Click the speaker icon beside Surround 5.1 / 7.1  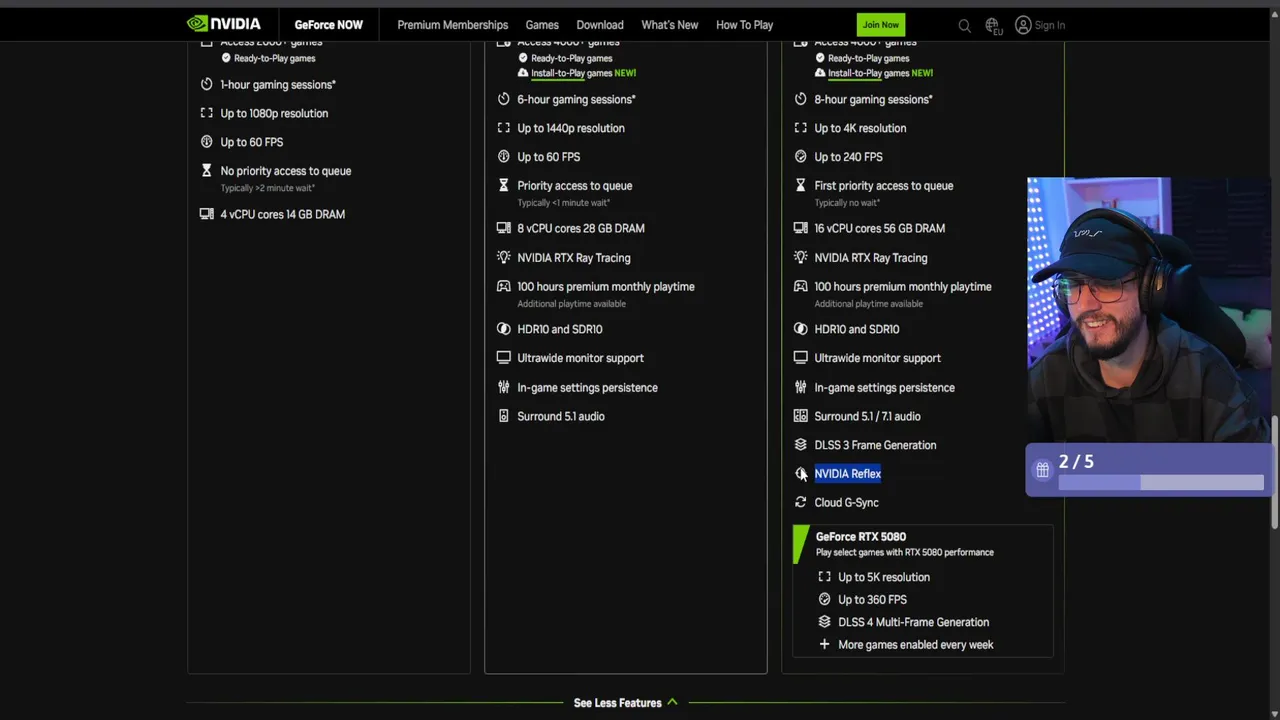tap(800, 416)
